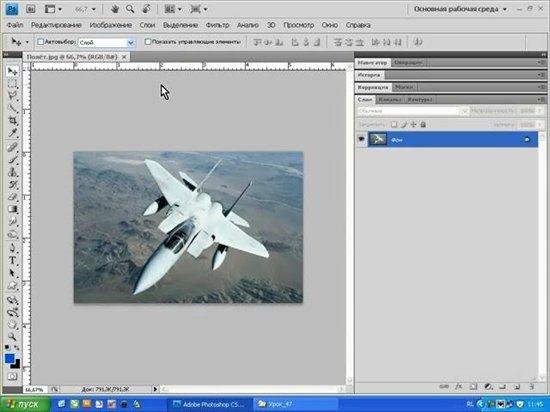Select the History Brush tool
Image resolution: width=550 pixels, height=412 pixels.
pos(12,184)
